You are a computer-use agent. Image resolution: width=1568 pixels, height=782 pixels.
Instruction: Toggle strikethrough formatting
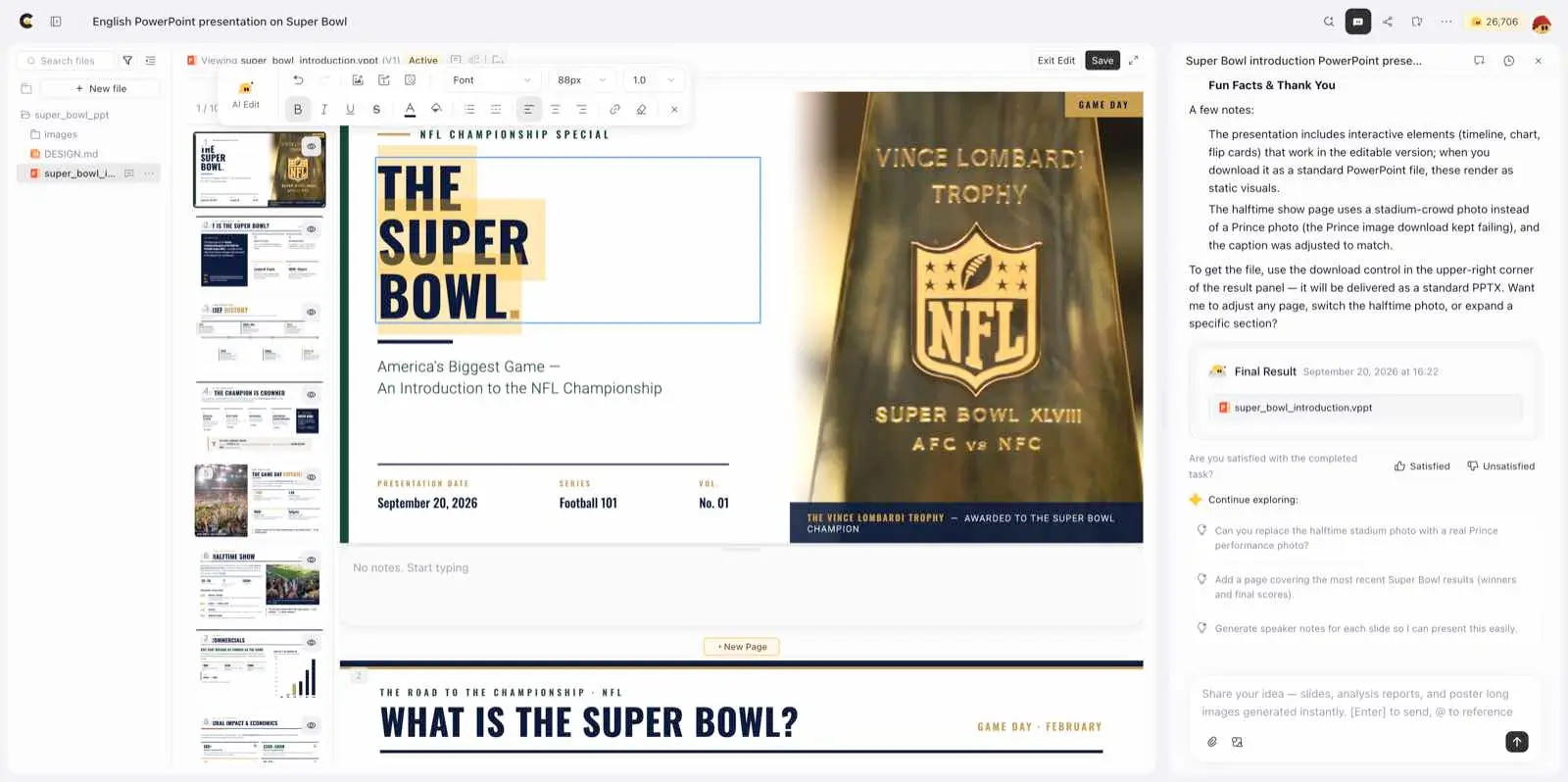click(x=376, y=110)
